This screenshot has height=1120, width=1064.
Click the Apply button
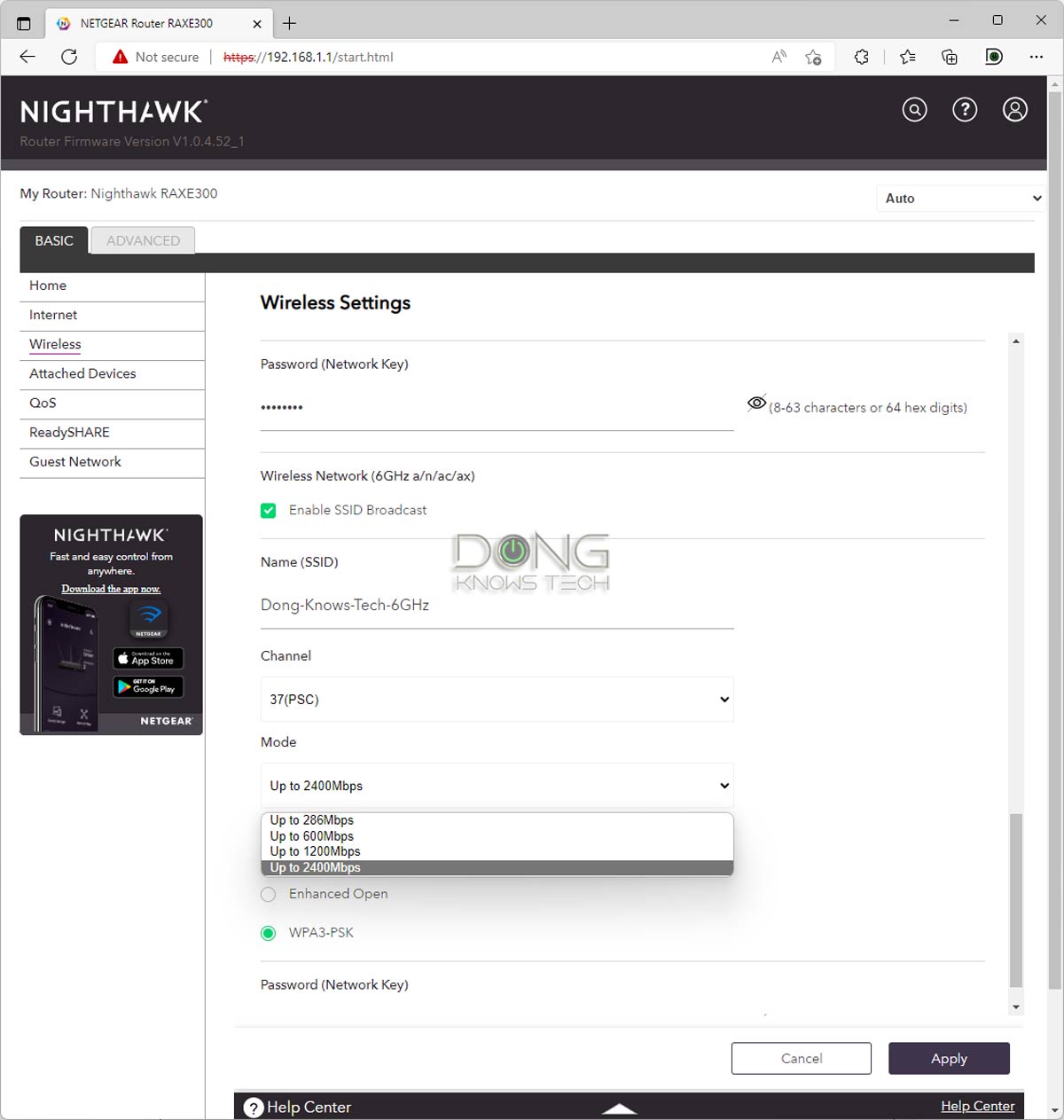tap(949, 1059)
